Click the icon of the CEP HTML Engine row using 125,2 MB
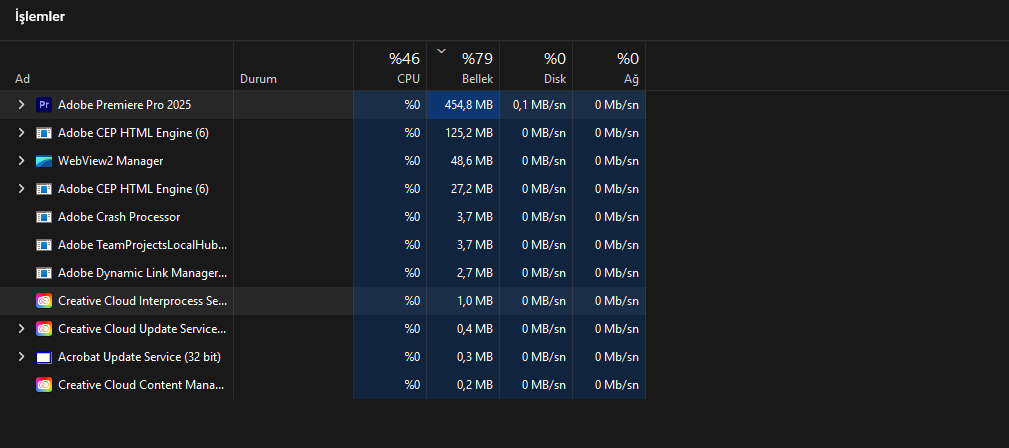 pyautogui.click(x=44, y=133)
